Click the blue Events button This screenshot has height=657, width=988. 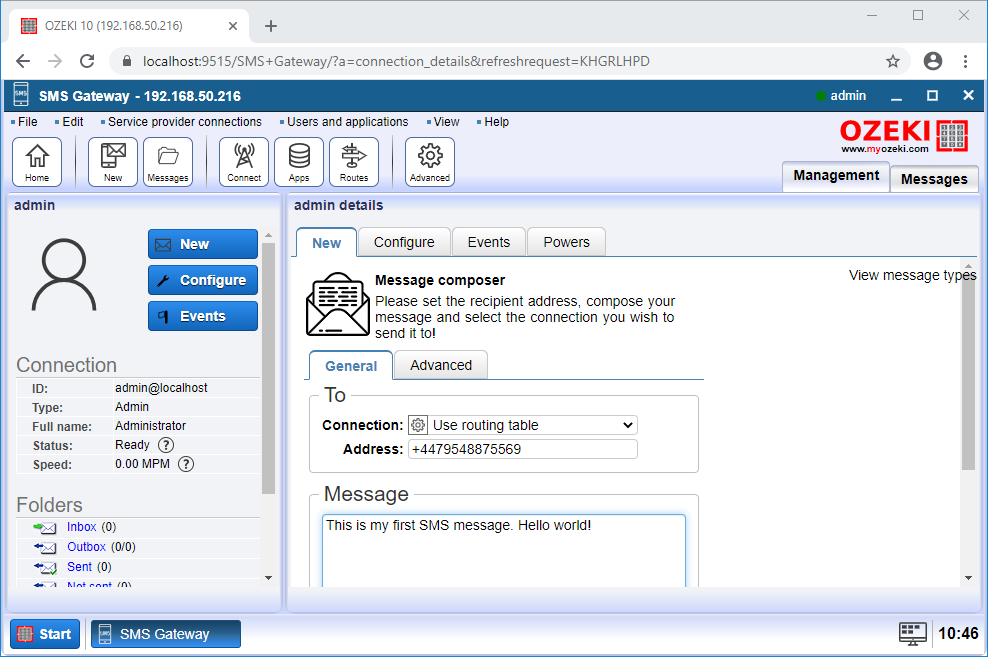point(203,316)
